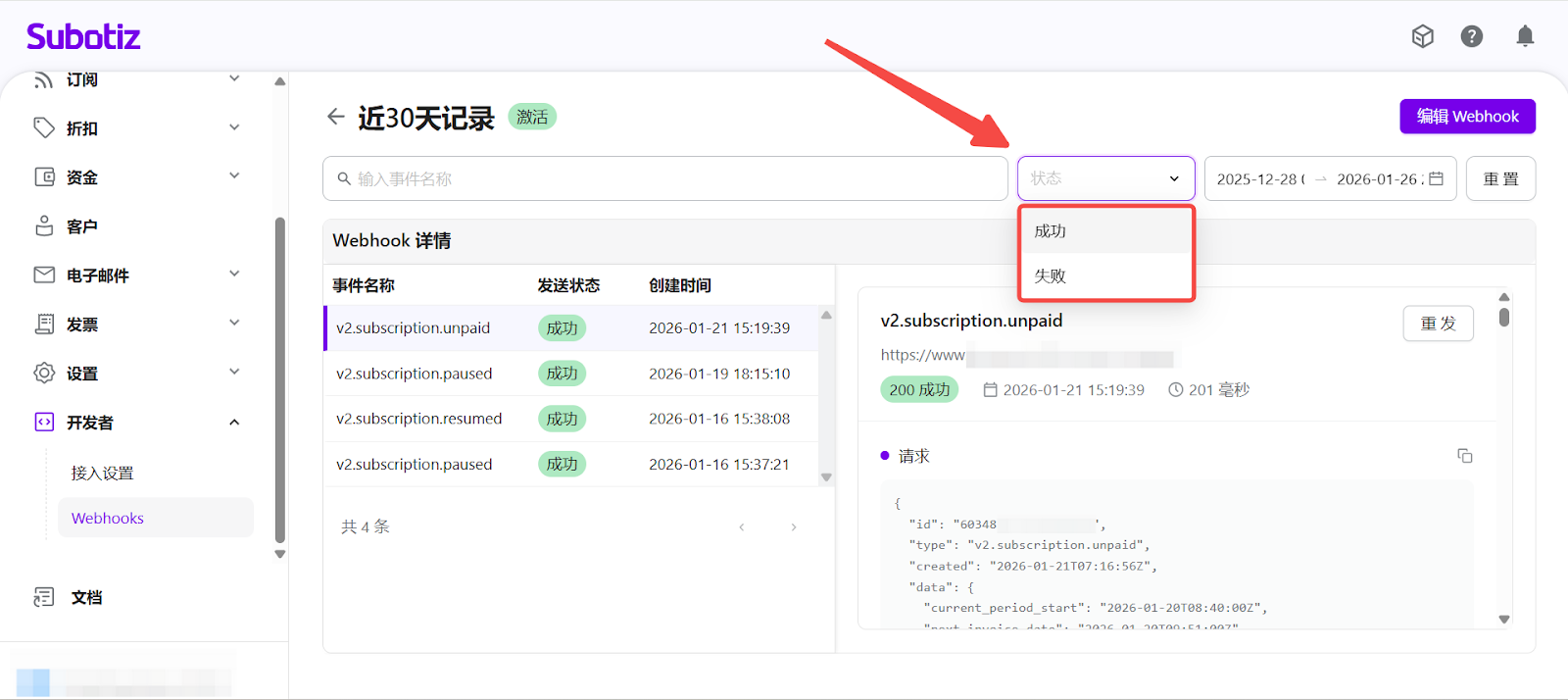Image resolution: width=1568 pixels, height=700 pixels.
Task: Reset filters with the 重置 button
Action: 1500,178
